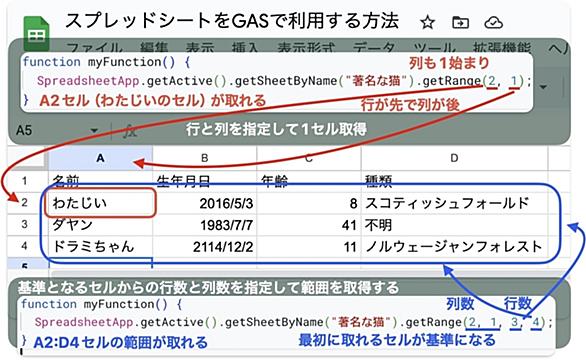Select row 3 header
Image resolution: width=586 pixels, height=360 pixels.
tap(25, 224)
